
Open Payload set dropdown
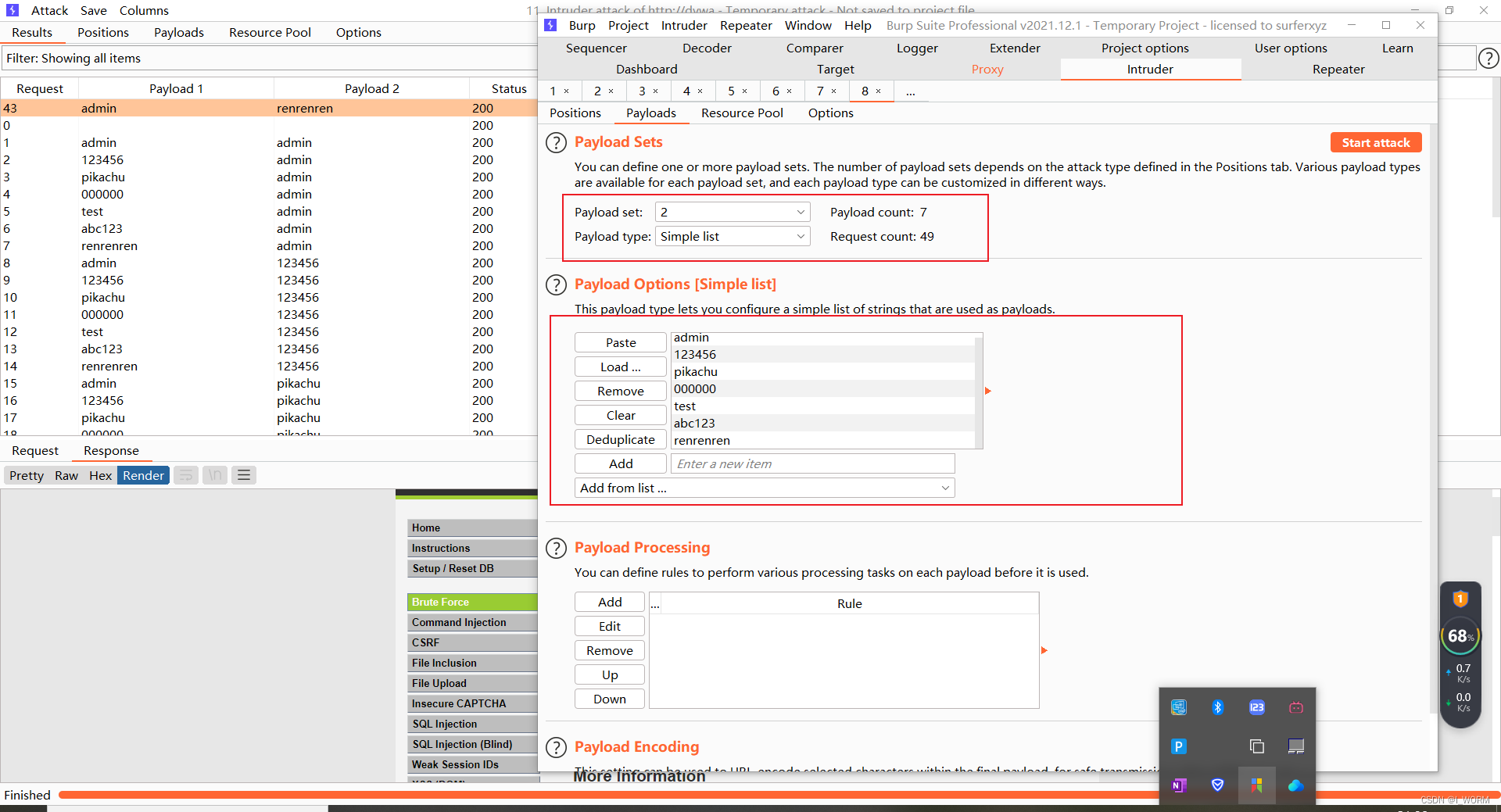tap(733, 213)
